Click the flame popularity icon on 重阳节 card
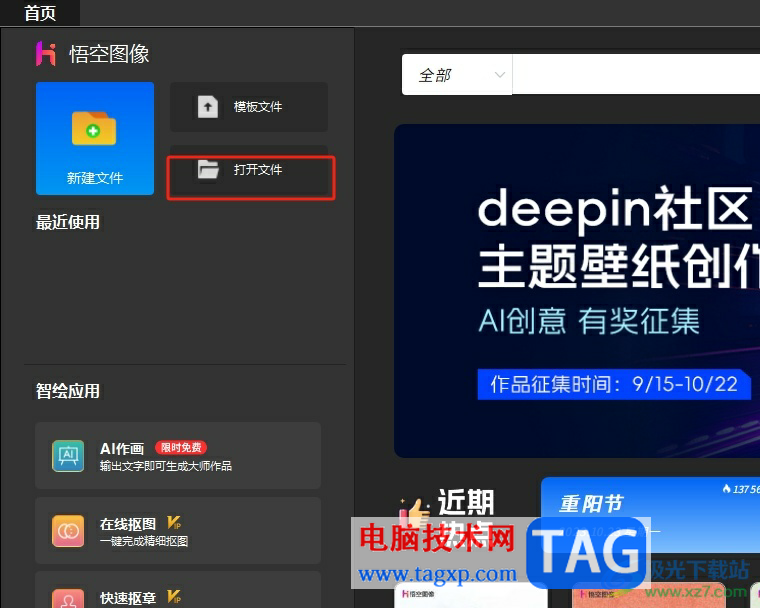The image size is (760, 608). pos(726,489)
